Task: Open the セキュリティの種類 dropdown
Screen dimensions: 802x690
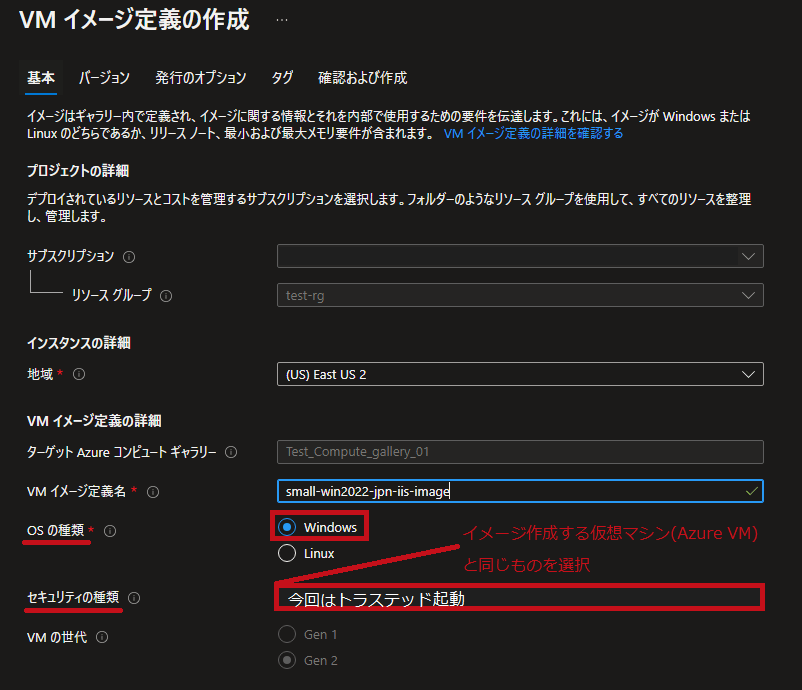Action: point(520,597)
